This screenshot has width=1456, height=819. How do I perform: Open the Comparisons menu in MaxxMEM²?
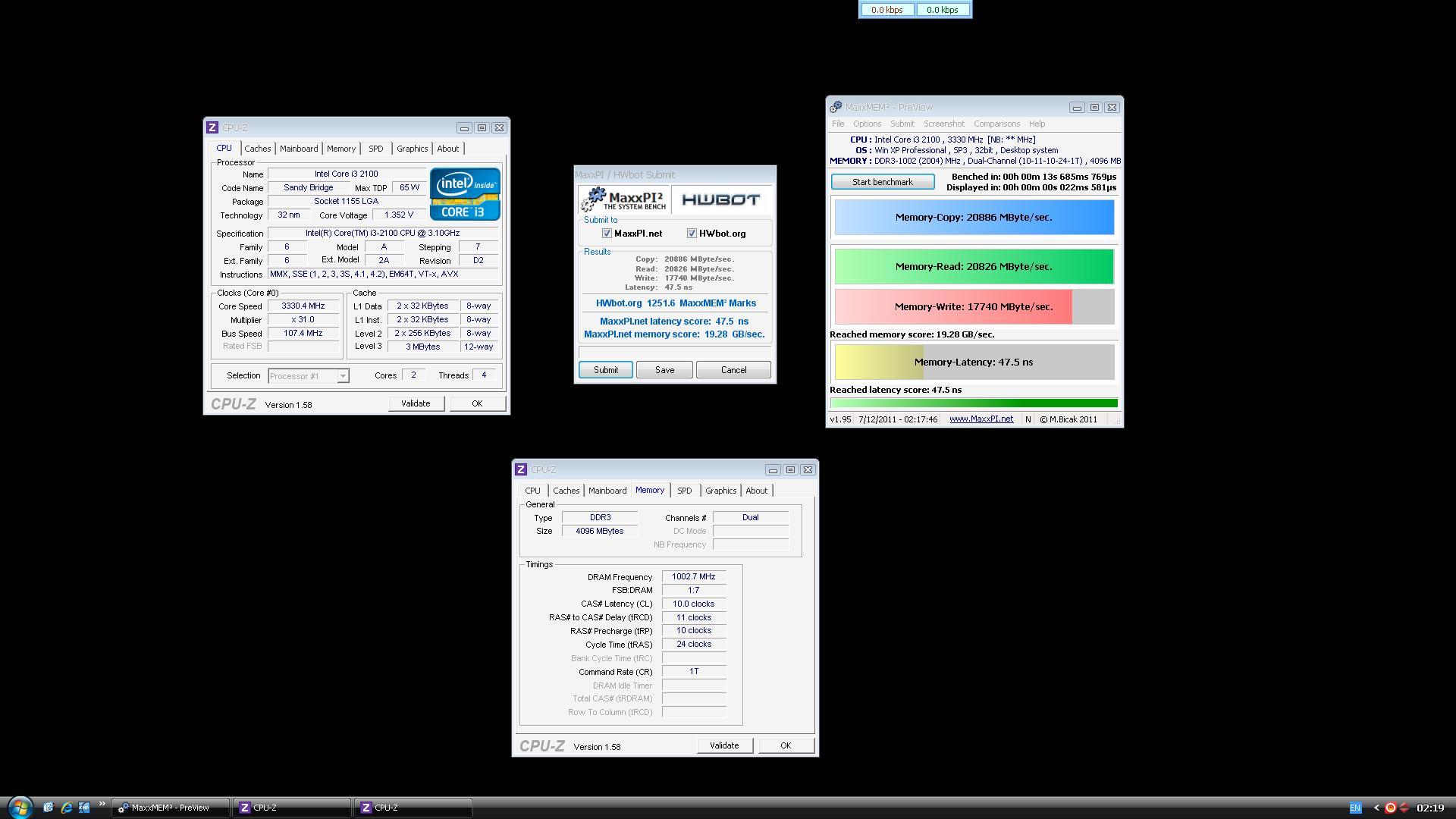(x=996, y=124)
